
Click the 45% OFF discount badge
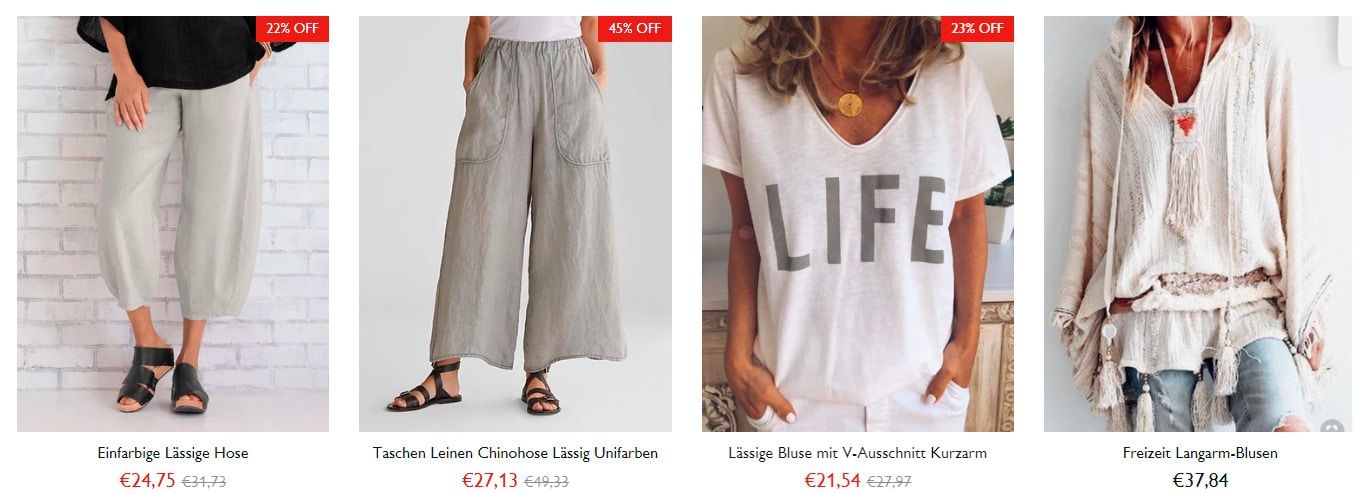[635, 29]
